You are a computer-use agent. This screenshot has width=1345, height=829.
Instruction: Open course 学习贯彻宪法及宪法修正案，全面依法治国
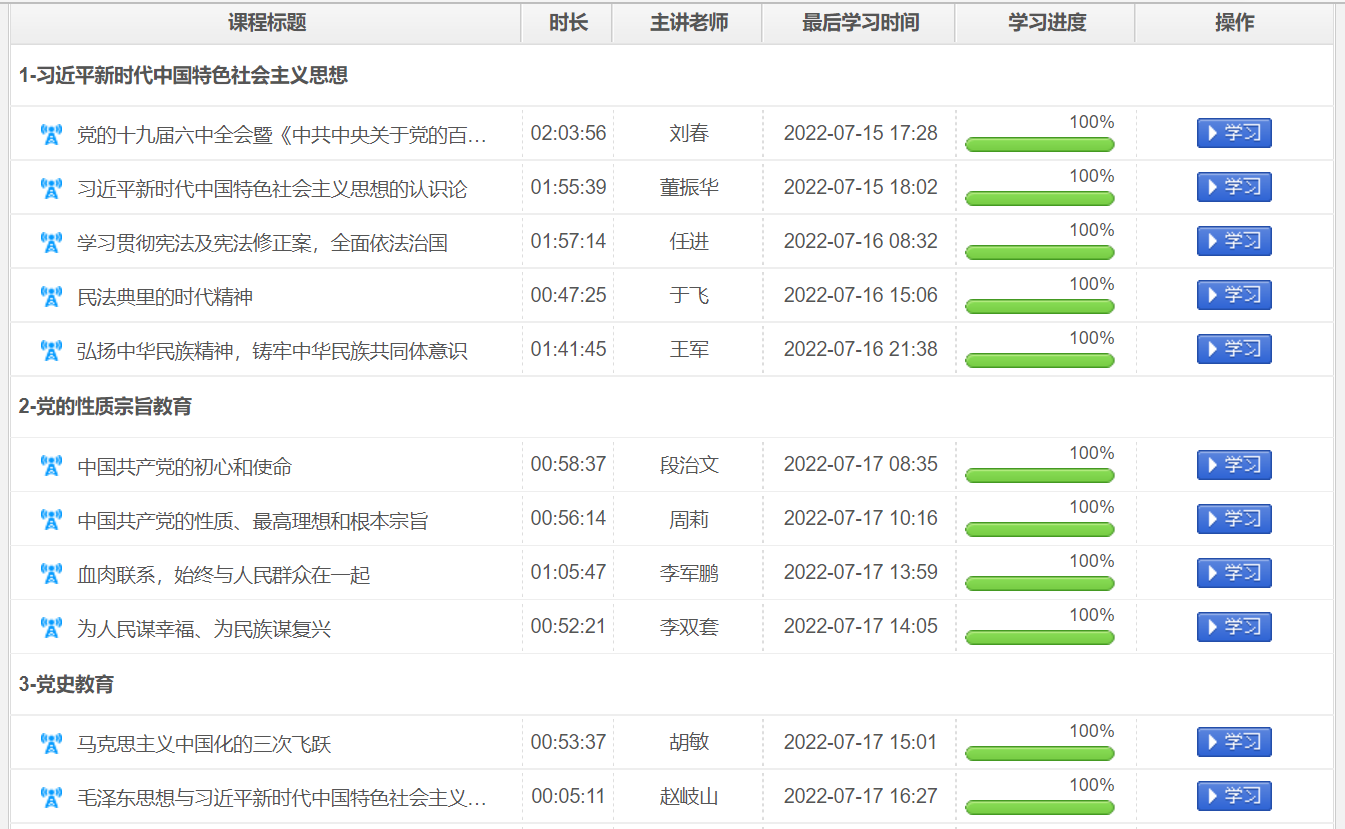coord(262,243)
